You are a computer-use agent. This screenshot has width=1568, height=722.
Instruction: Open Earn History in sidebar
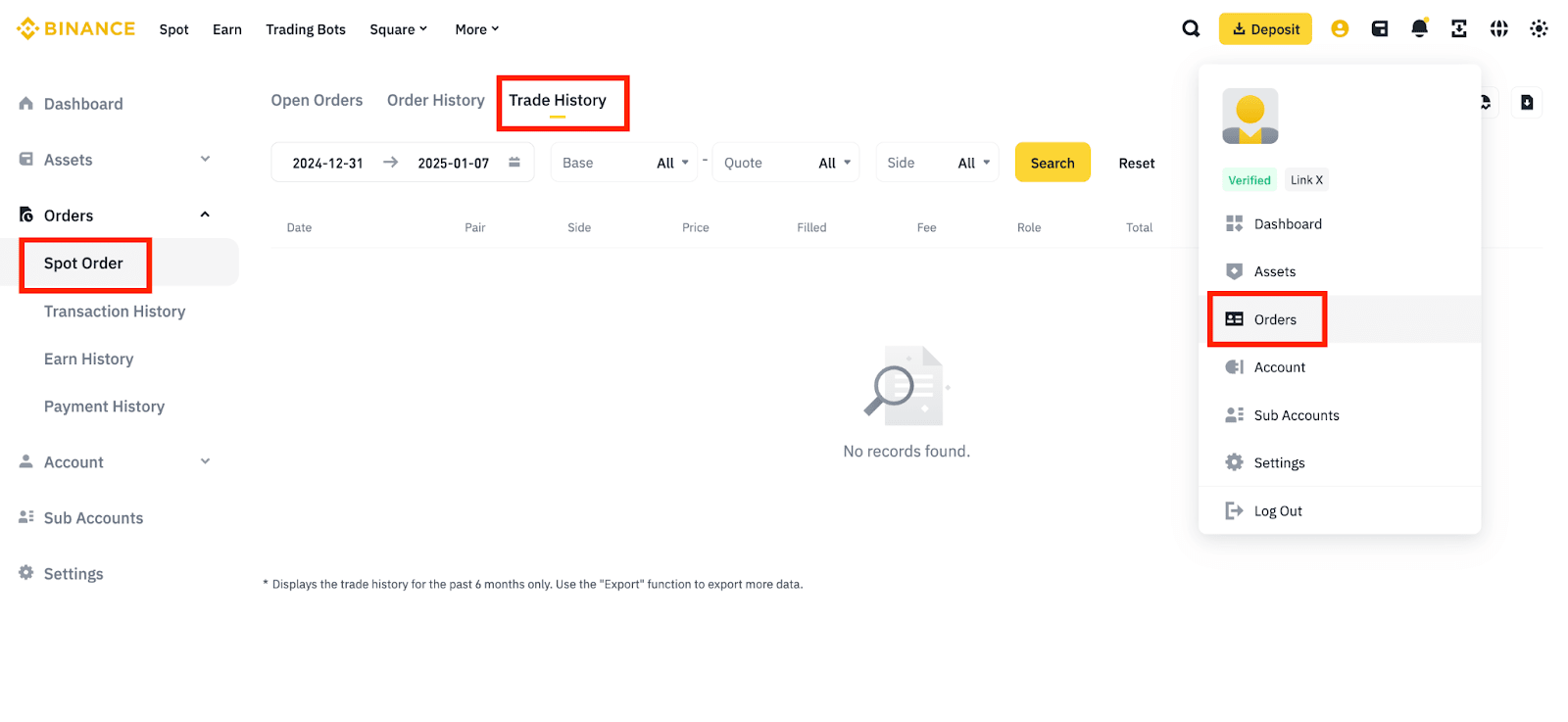point(88,359)
